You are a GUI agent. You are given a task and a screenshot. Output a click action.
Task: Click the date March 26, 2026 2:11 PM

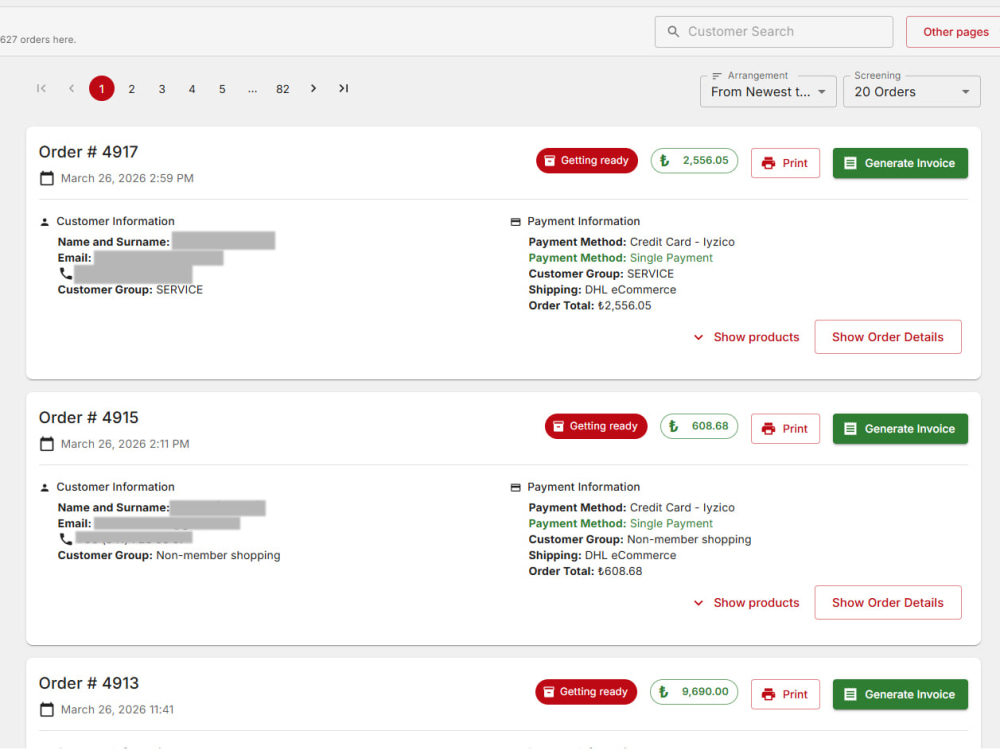click(x=125, y=444)
